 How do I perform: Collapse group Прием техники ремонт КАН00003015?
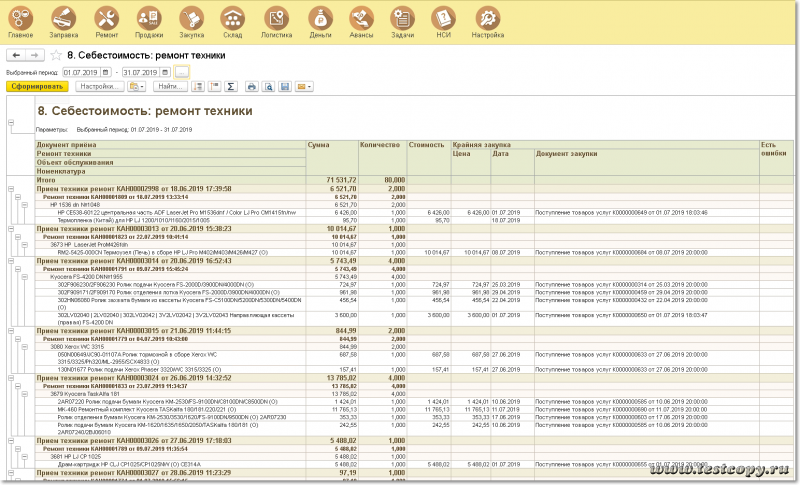11,331
